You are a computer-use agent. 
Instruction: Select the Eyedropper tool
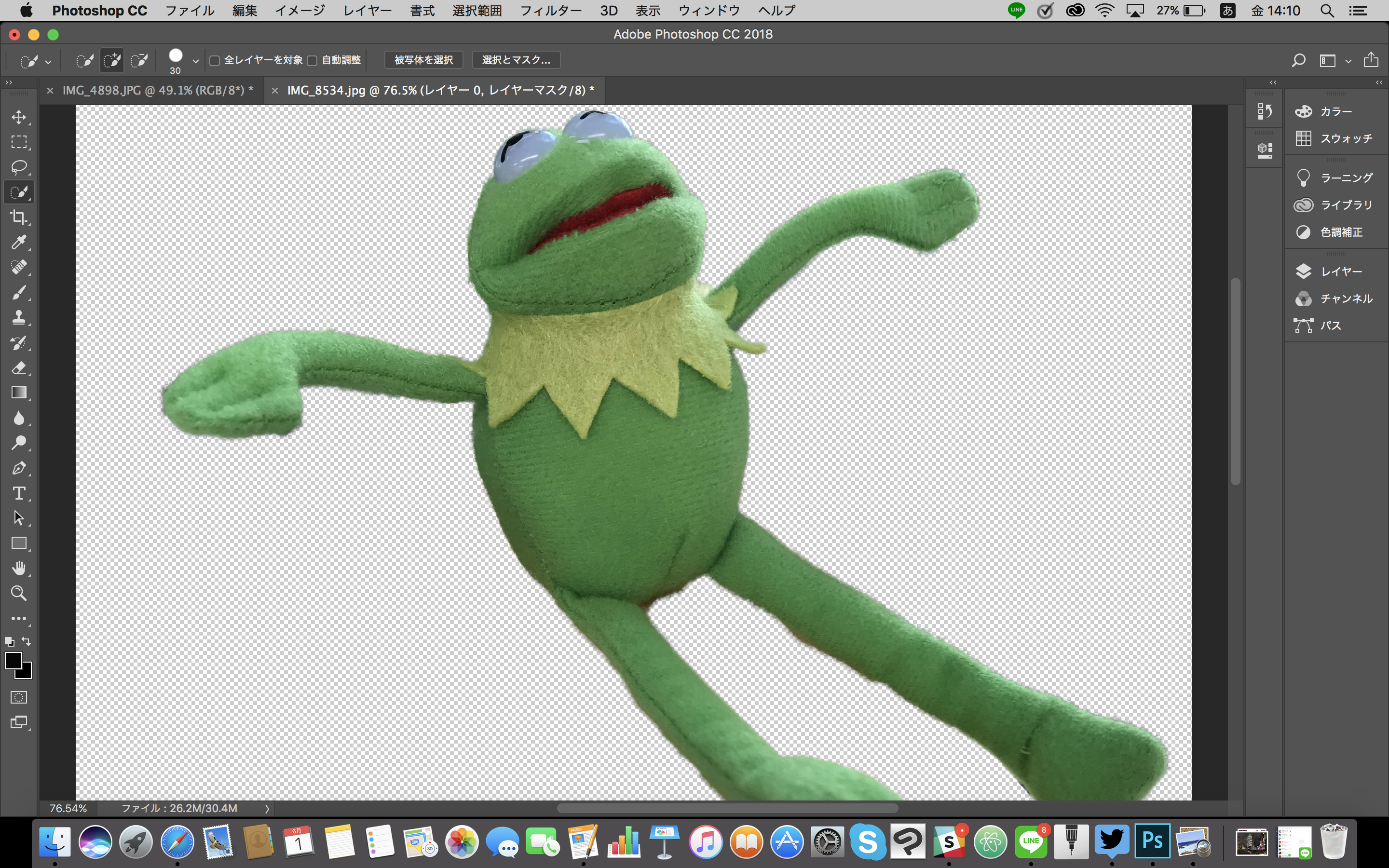pos(19,242)
